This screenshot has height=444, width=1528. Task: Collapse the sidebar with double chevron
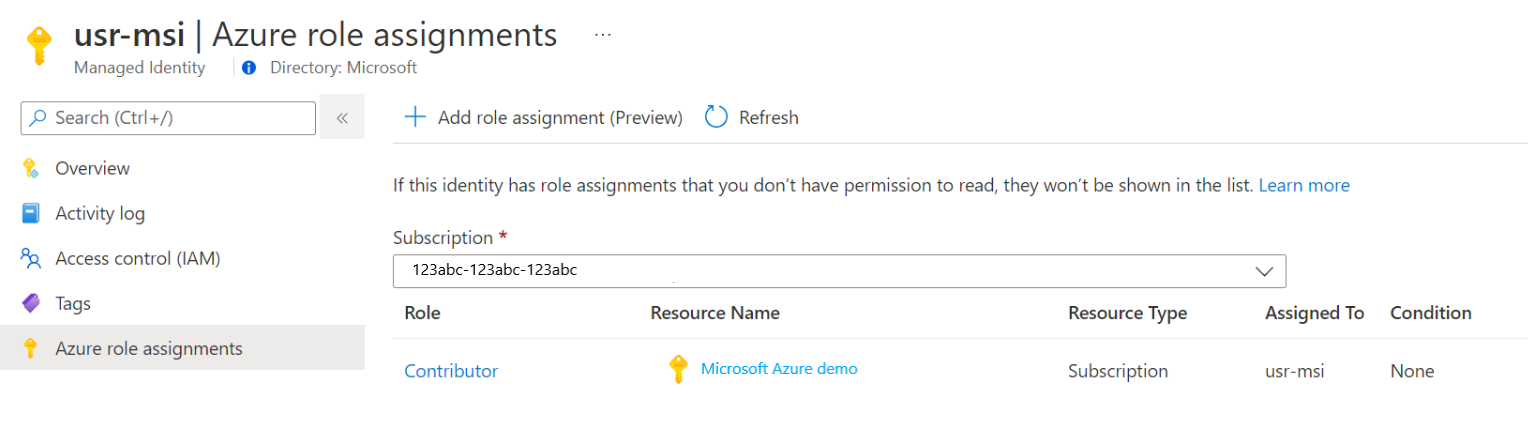click(x=342, y=118)
